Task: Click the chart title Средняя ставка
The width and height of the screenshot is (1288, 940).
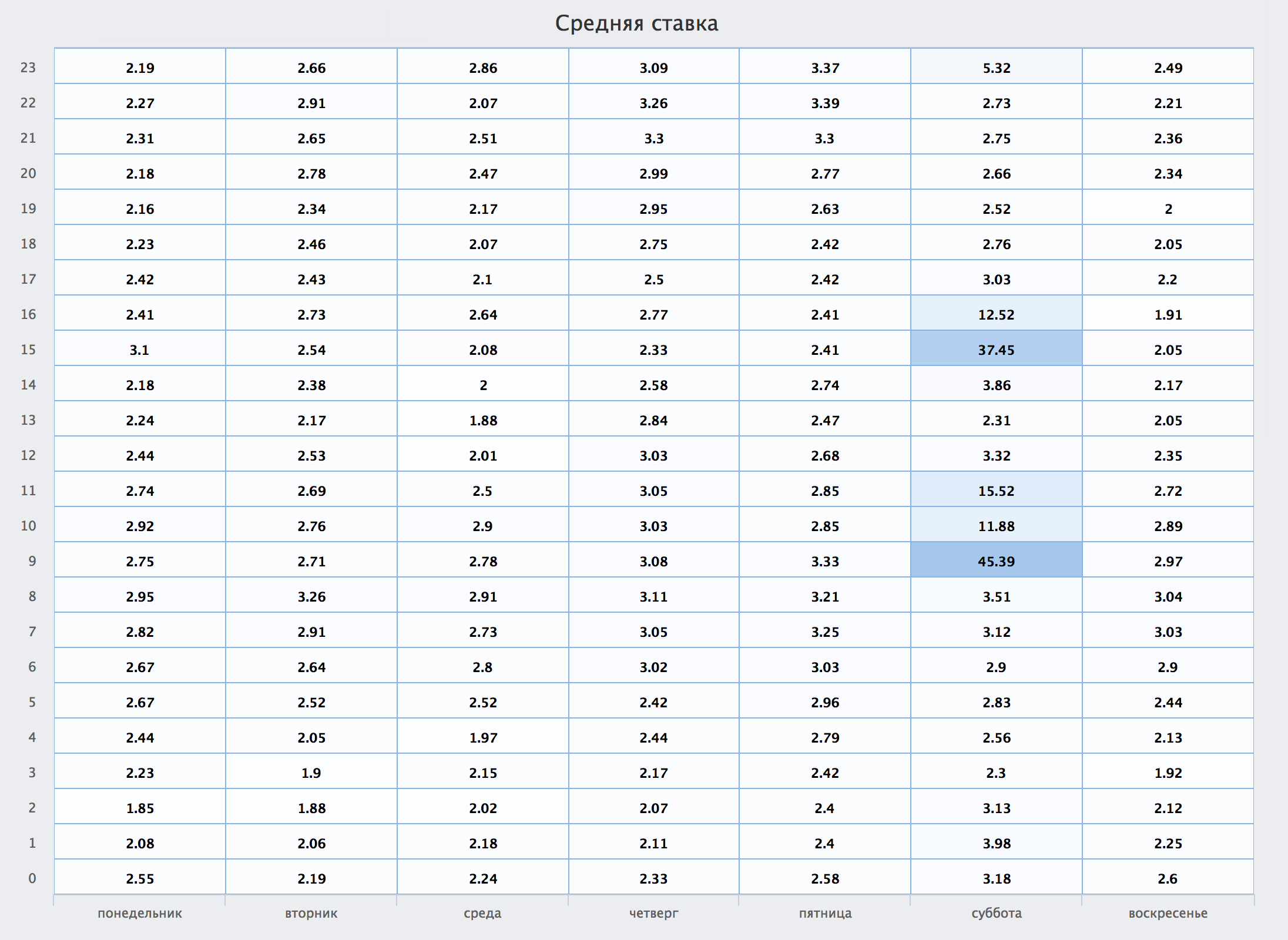Action: 637,23
